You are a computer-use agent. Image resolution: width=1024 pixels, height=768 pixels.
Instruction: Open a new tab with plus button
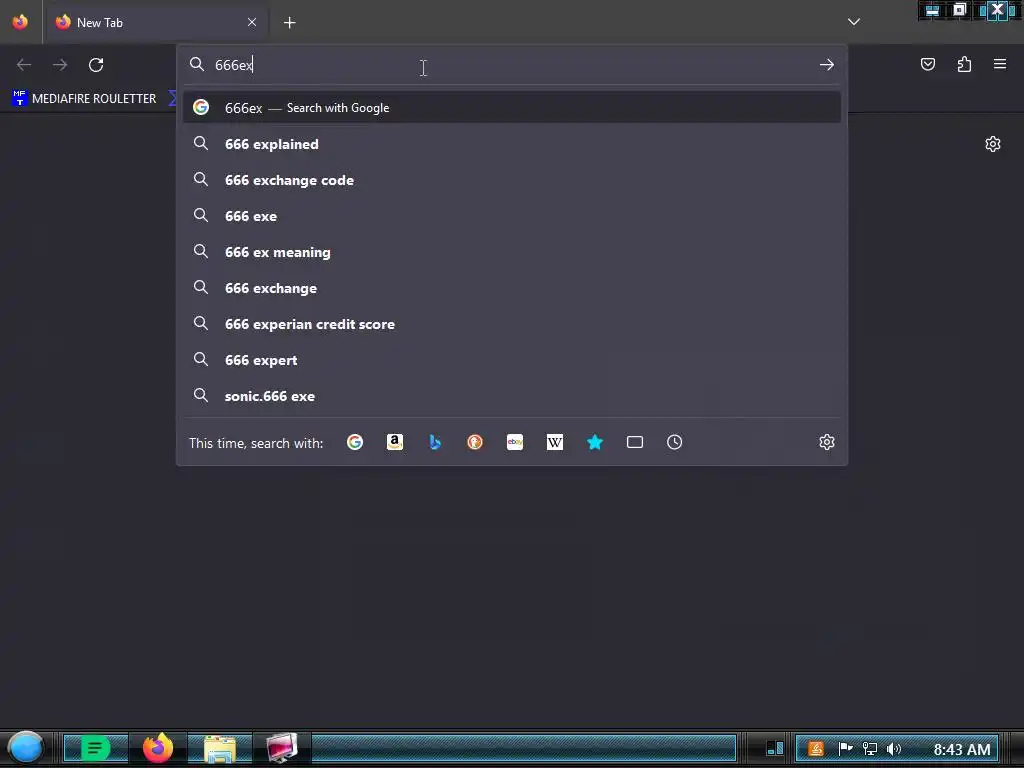289,23
